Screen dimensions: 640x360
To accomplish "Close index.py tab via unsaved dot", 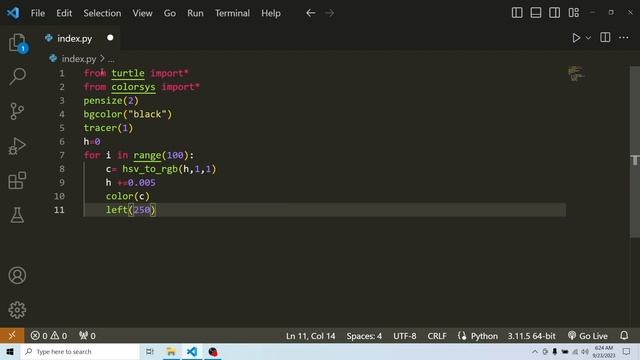I will (110, 38).
